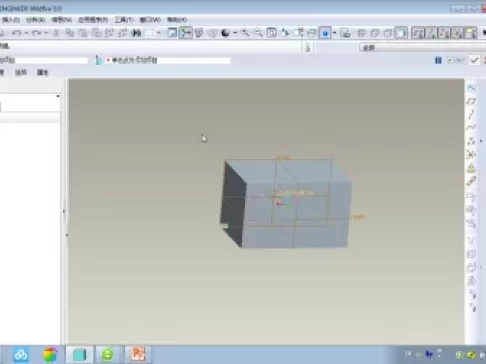This screenshot has width=486, height=364.
Task: Open PowerPoint from the taskbar
Action: coord(138,354)
